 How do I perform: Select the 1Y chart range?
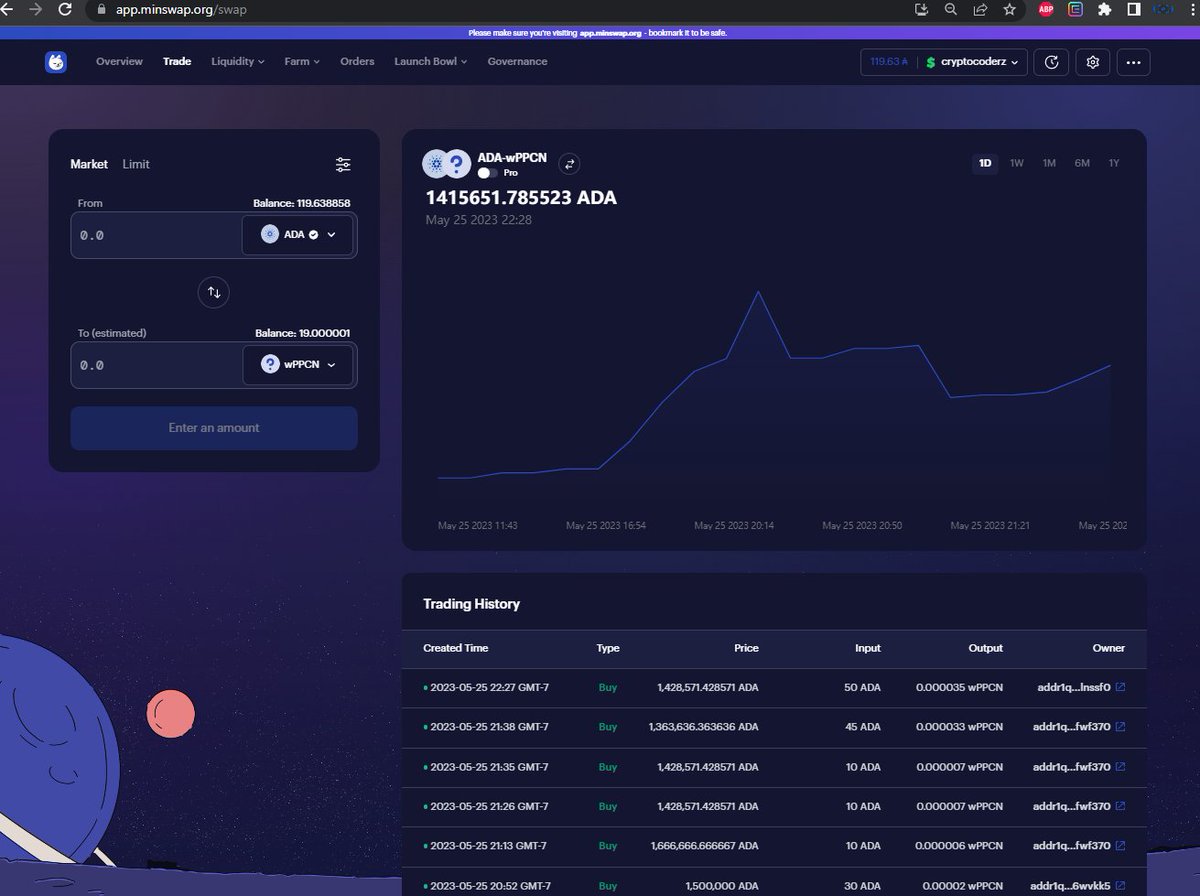click(1114, 163)
